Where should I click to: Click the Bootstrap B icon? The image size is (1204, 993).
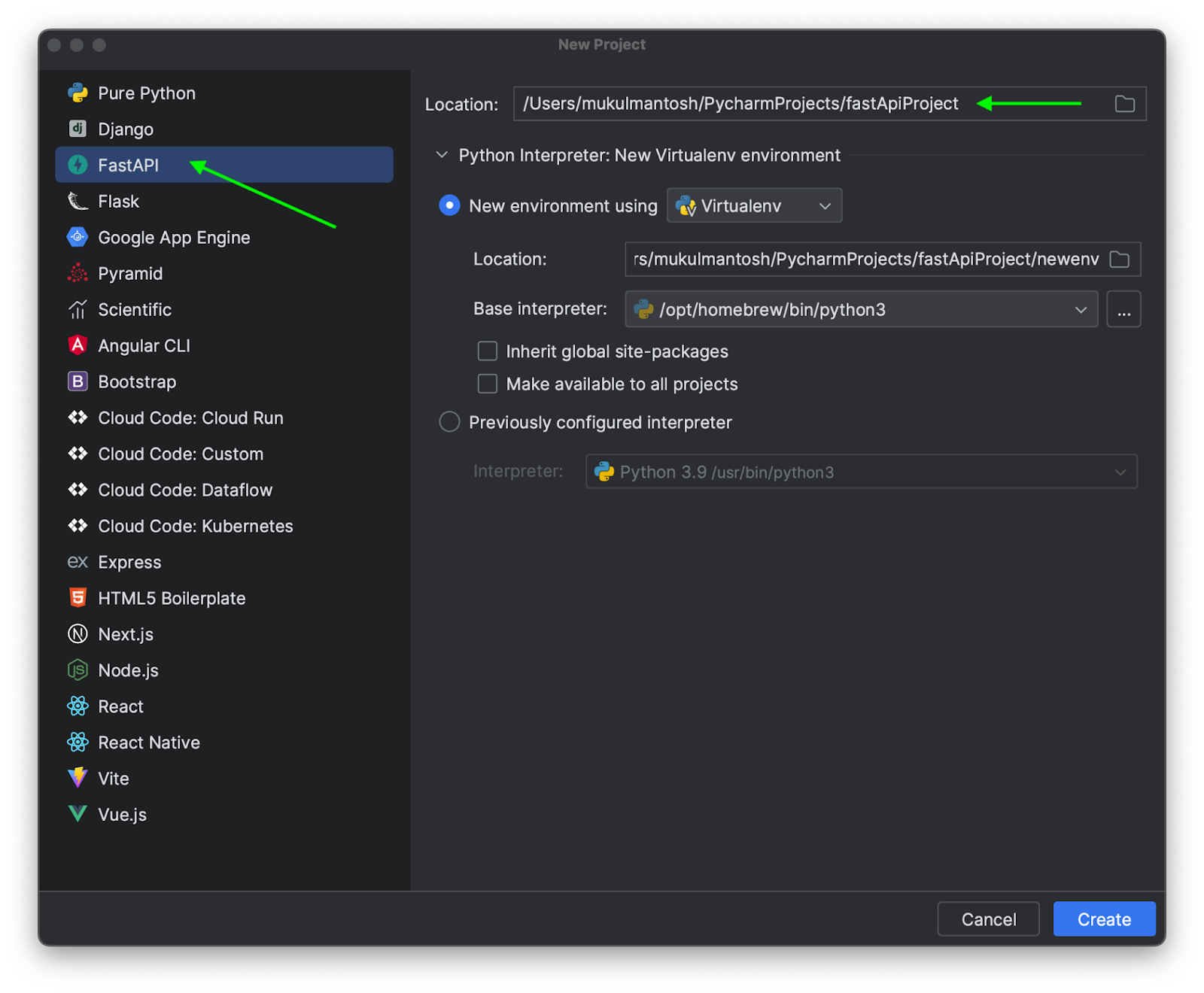78,381
